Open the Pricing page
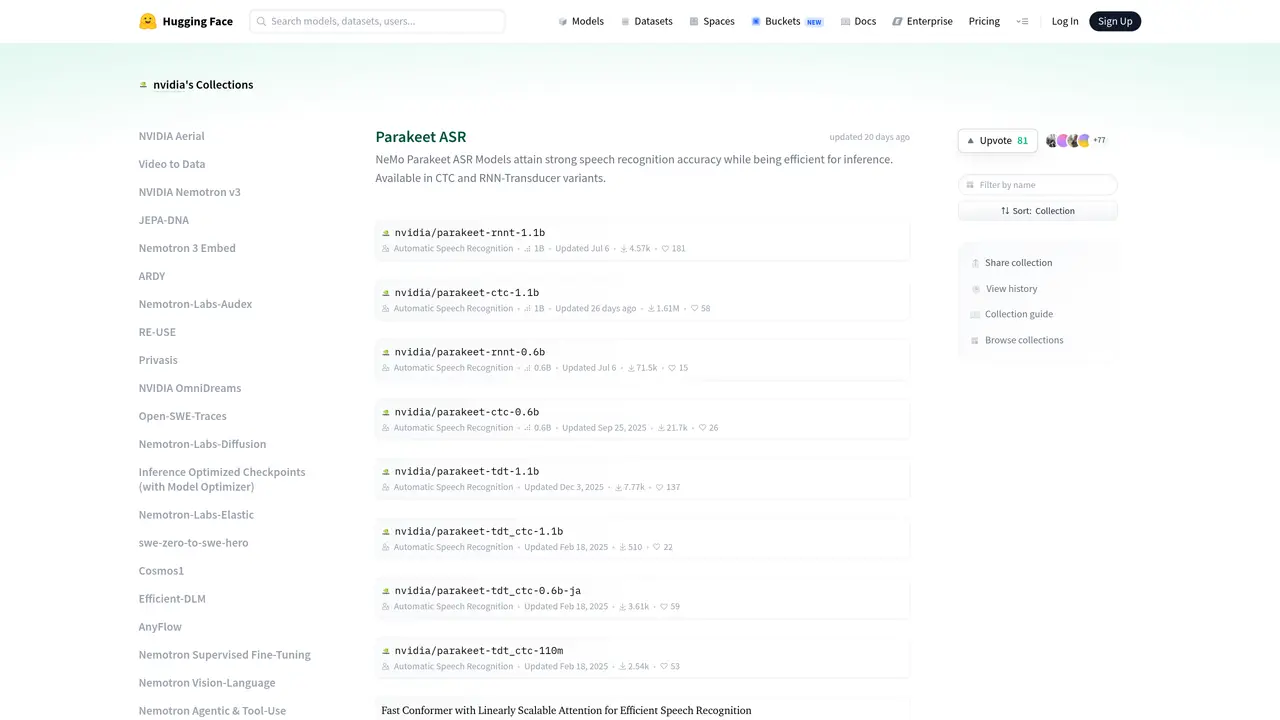Screen dimensions: 1280x720 (x=984, y=21)
